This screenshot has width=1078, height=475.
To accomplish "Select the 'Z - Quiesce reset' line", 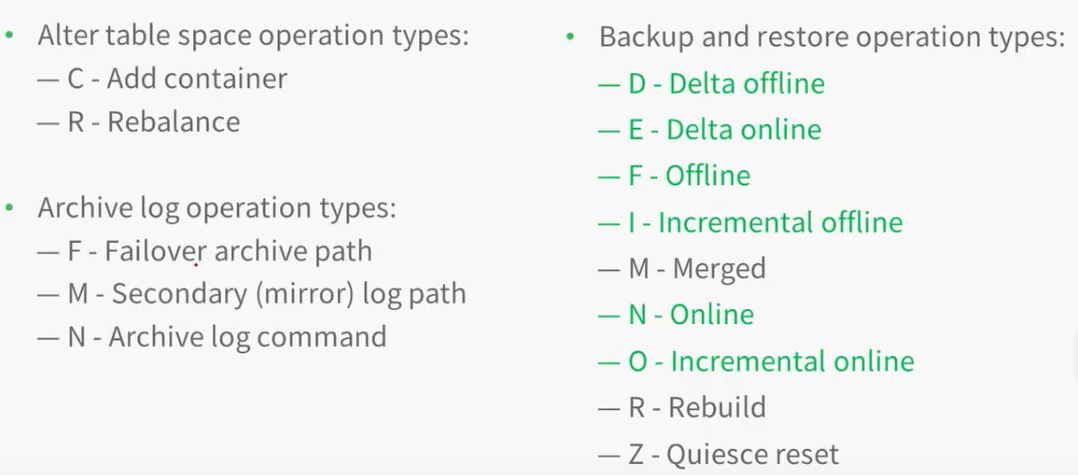I will click(x=718, y=454).
